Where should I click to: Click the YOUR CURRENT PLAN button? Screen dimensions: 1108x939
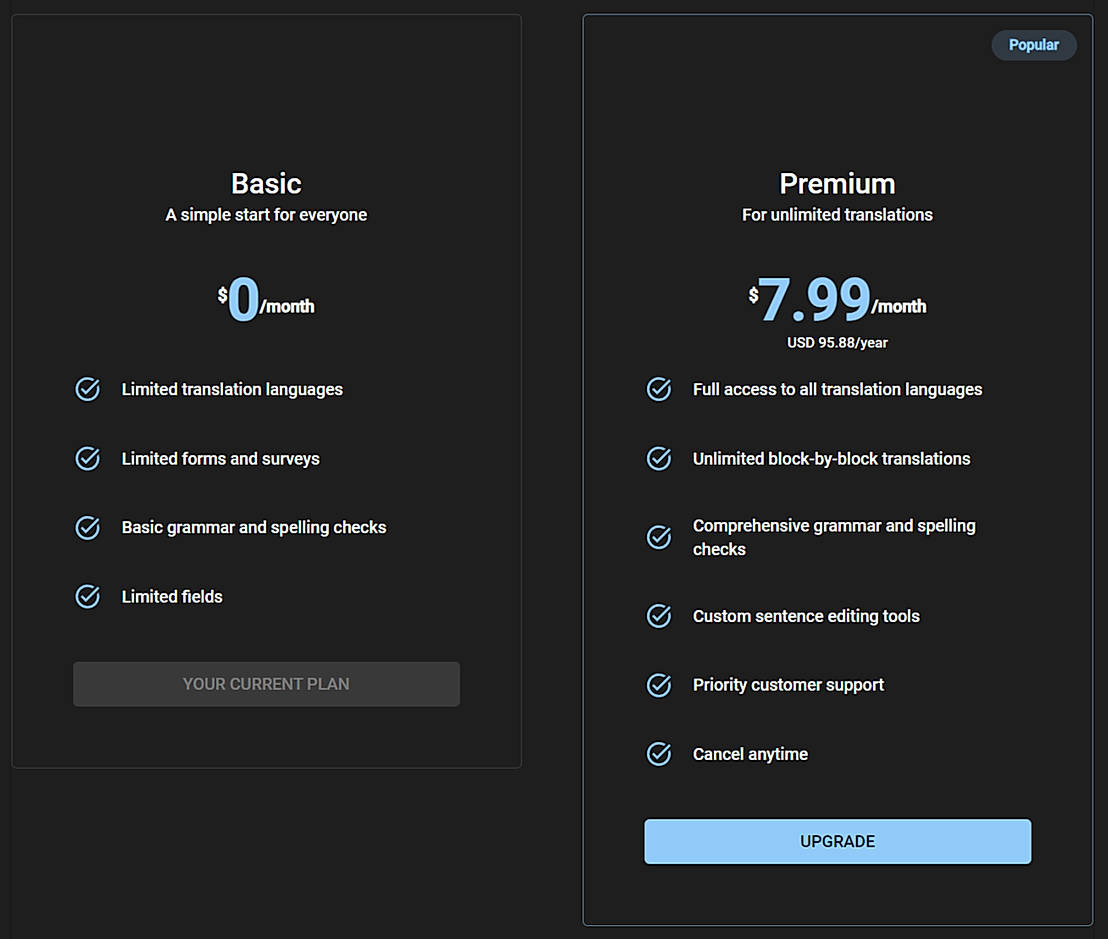point(266,684)
